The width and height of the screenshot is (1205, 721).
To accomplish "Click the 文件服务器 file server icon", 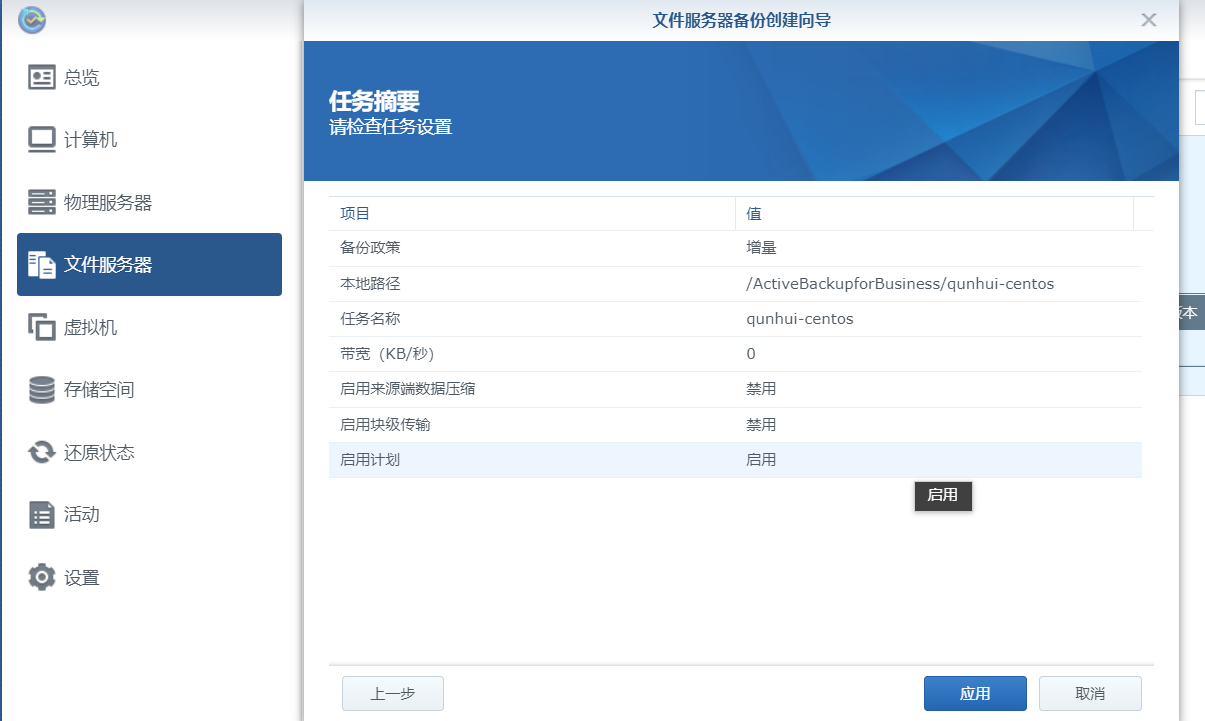I will (42, 265).
